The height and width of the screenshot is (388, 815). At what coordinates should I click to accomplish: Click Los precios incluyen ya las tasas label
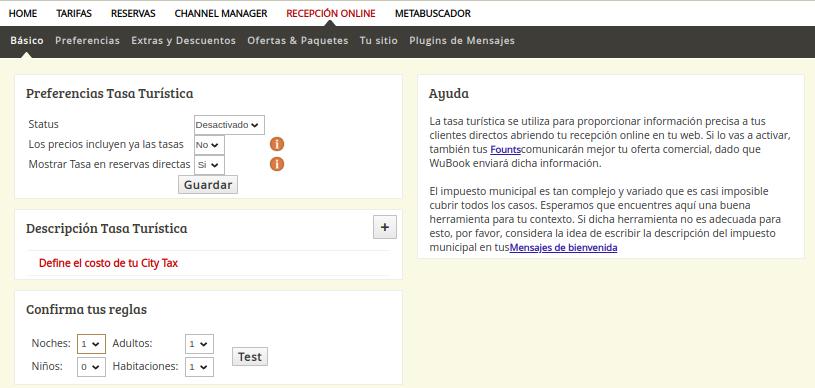coord(106,144)
